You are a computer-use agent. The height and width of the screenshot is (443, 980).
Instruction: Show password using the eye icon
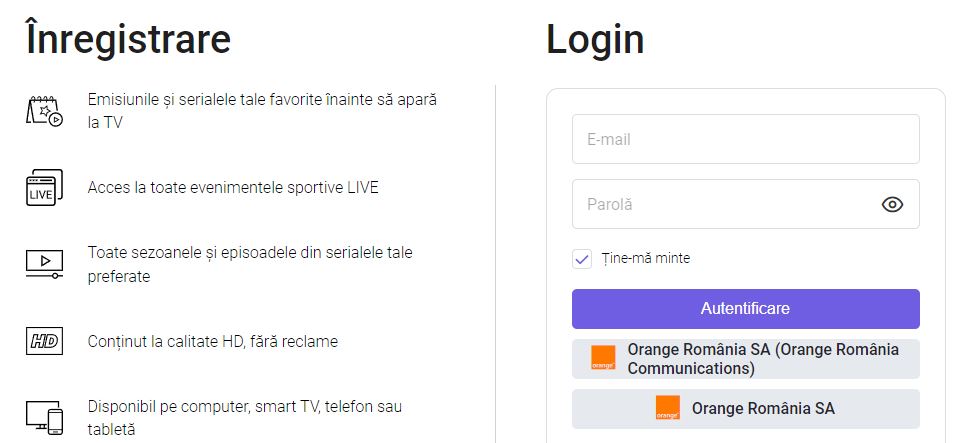tap(892, 205)
